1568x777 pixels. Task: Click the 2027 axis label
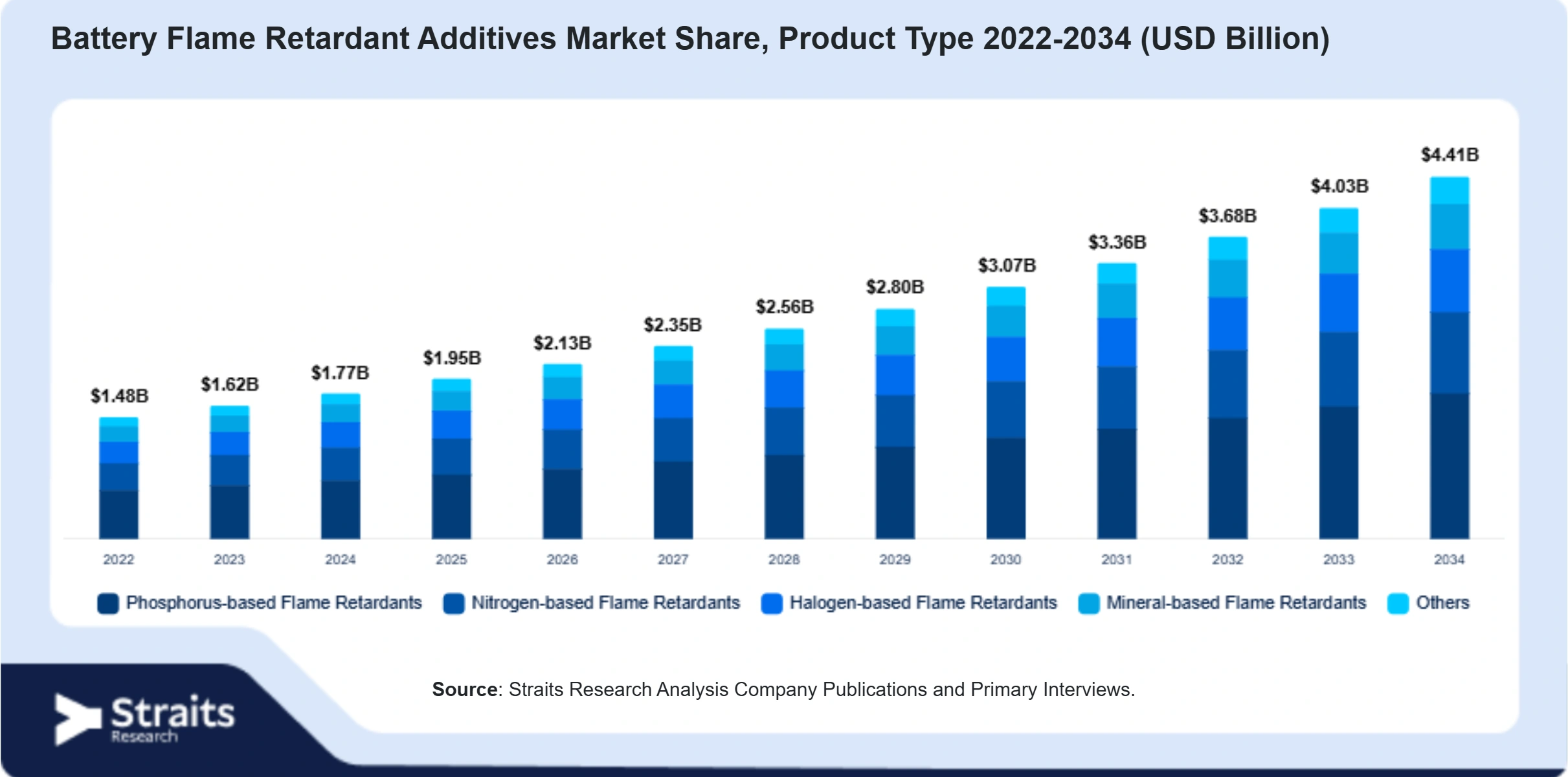tap(673, 559)
